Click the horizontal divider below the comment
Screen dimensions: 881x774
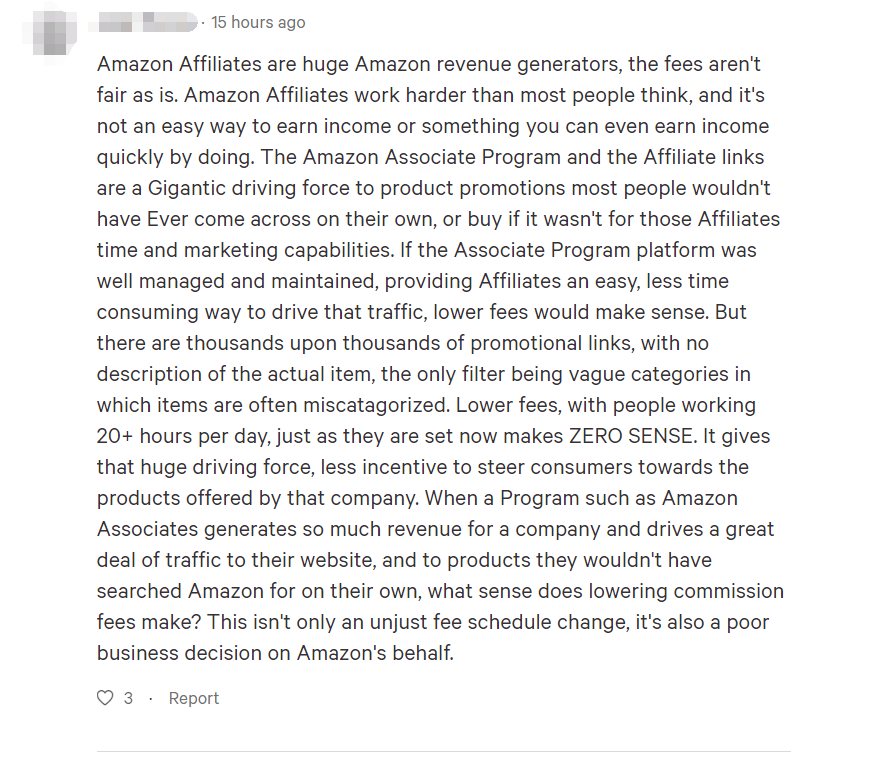click(x=443, y=751)
